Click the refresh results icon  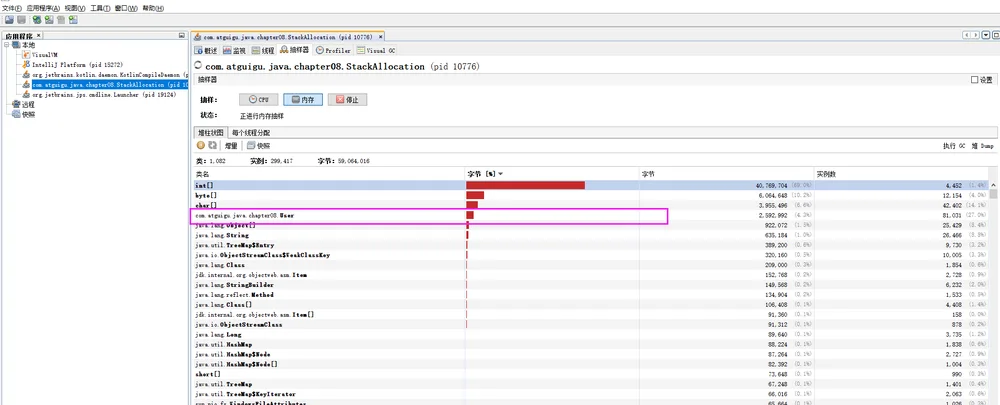click(212, 145)
